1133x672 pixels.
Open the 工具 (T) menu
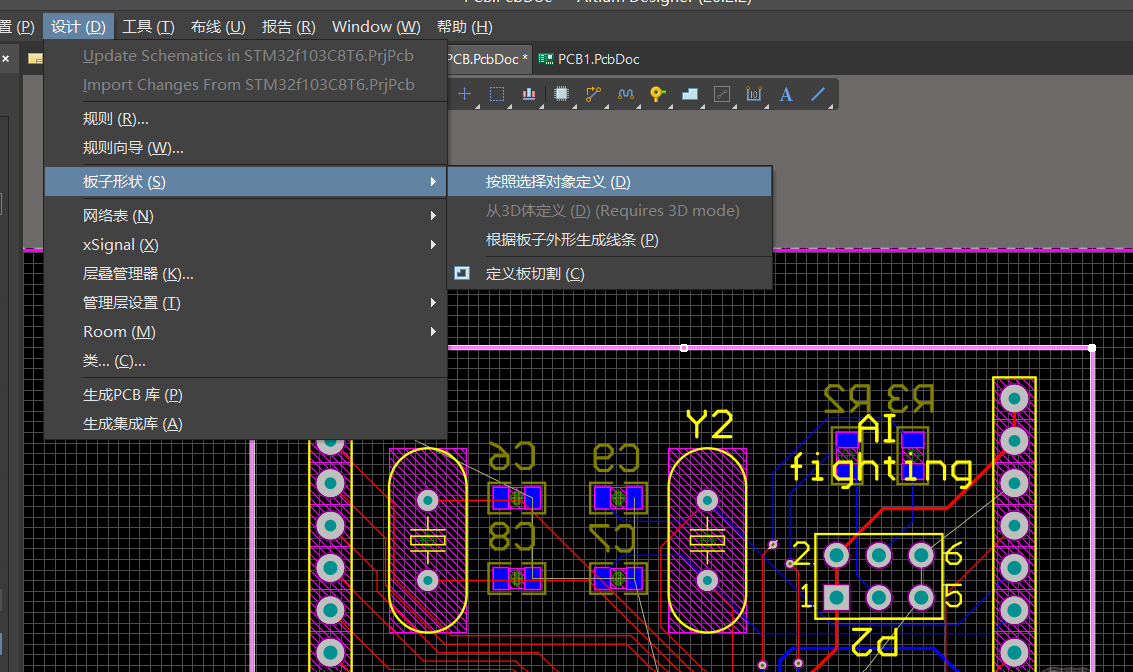coord(148,27)
